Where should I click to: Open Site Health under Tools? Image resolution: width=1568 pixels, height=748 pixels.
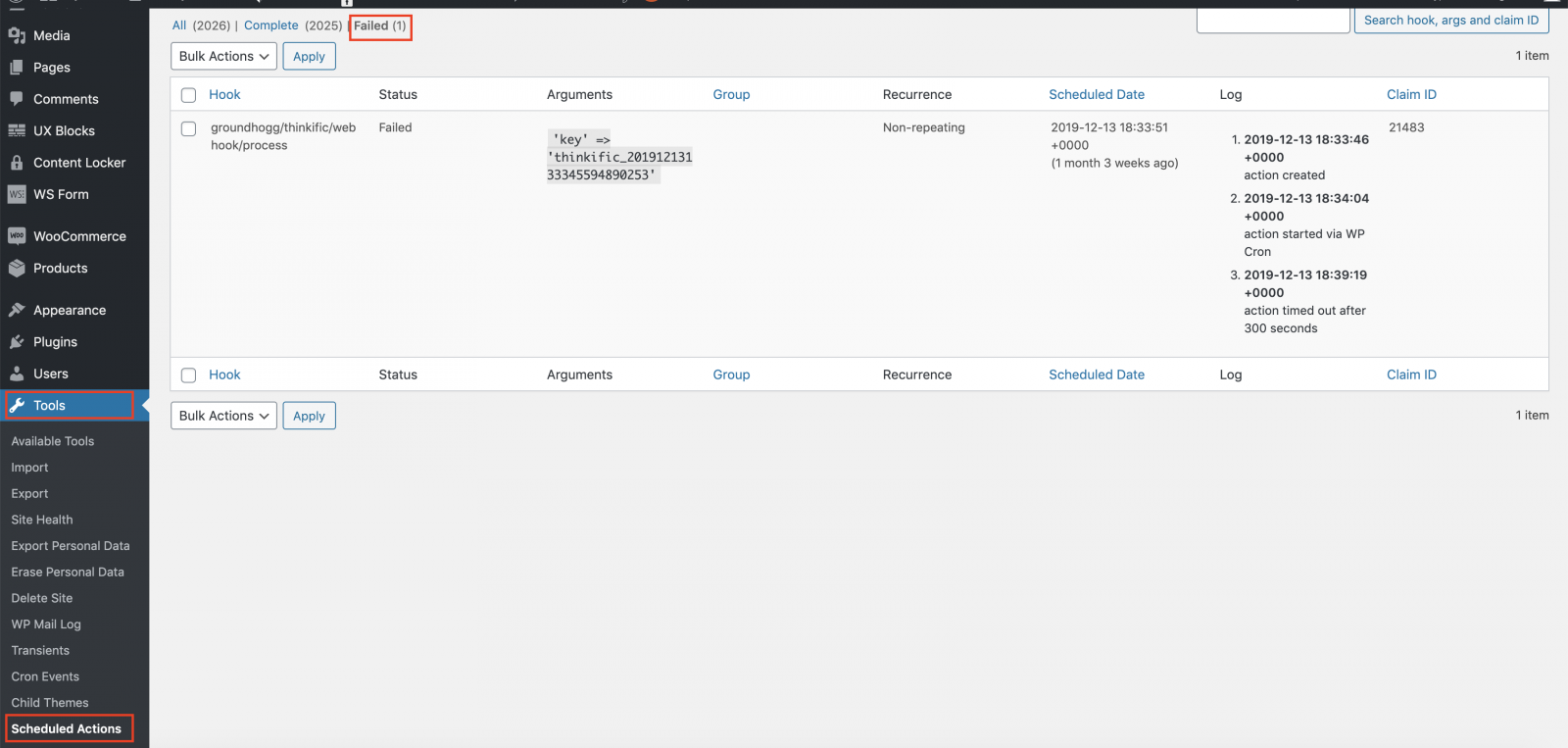[x=42, y=520]
